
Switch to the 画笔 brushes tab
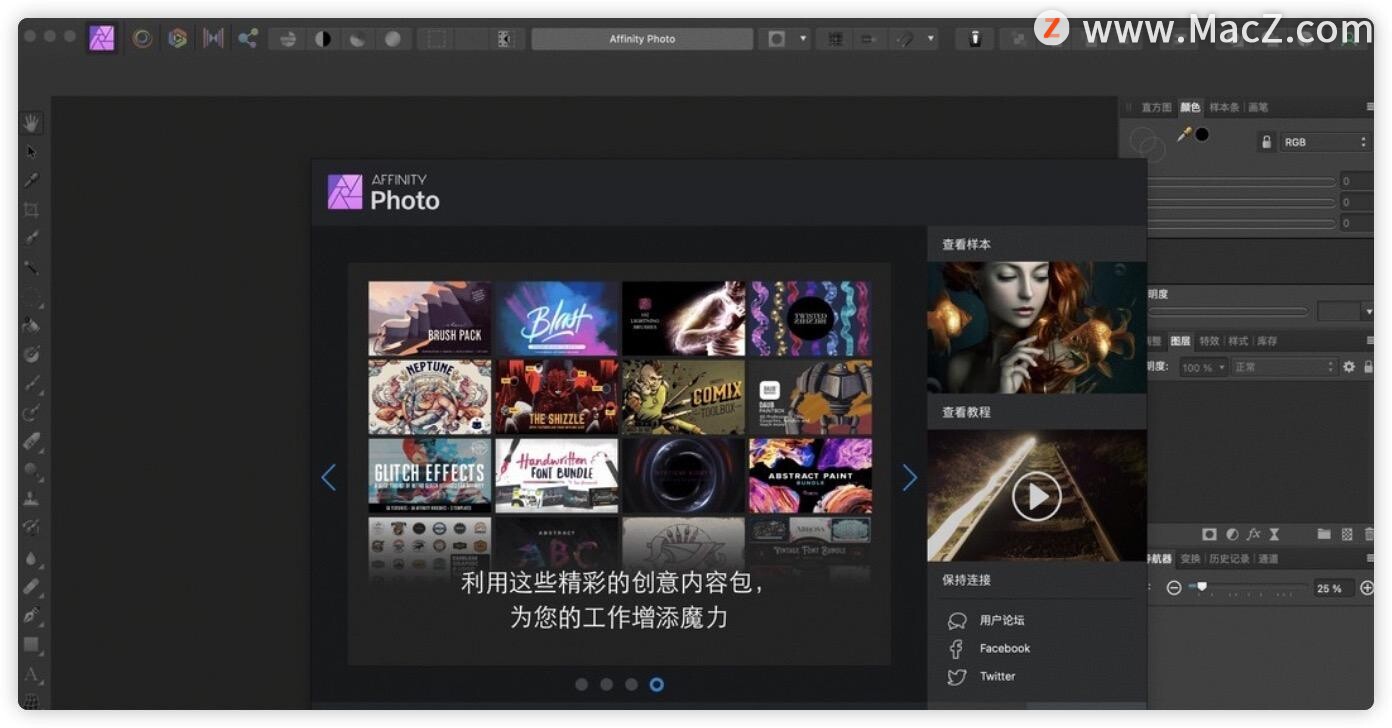1258,107
